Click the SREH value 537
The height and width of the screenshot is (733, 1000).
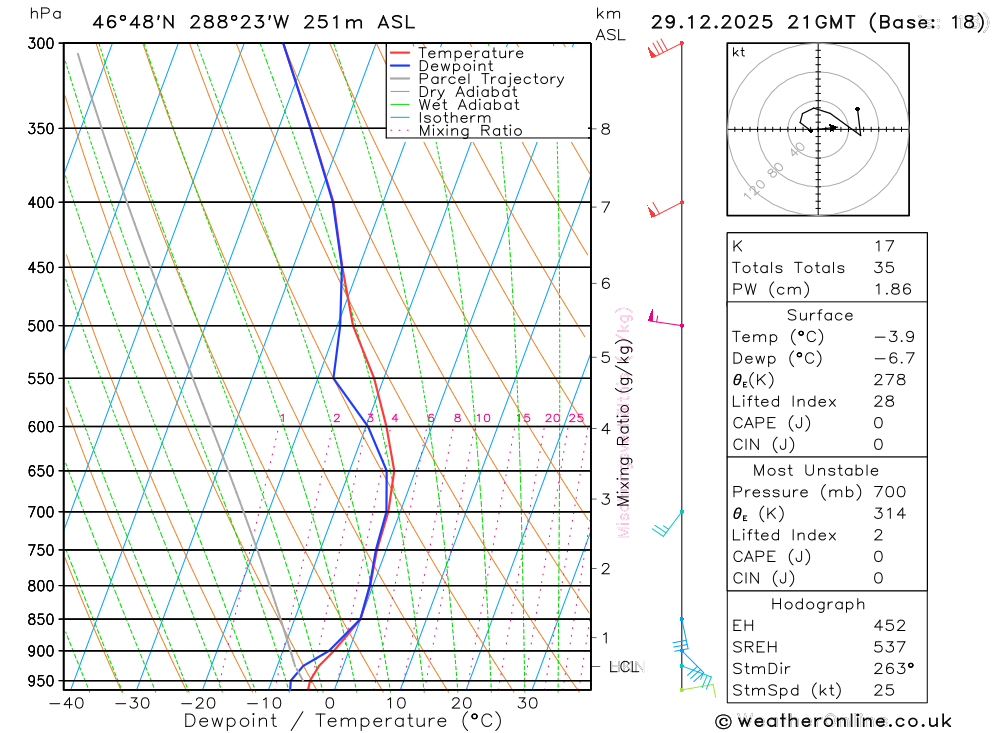(890, 648)
